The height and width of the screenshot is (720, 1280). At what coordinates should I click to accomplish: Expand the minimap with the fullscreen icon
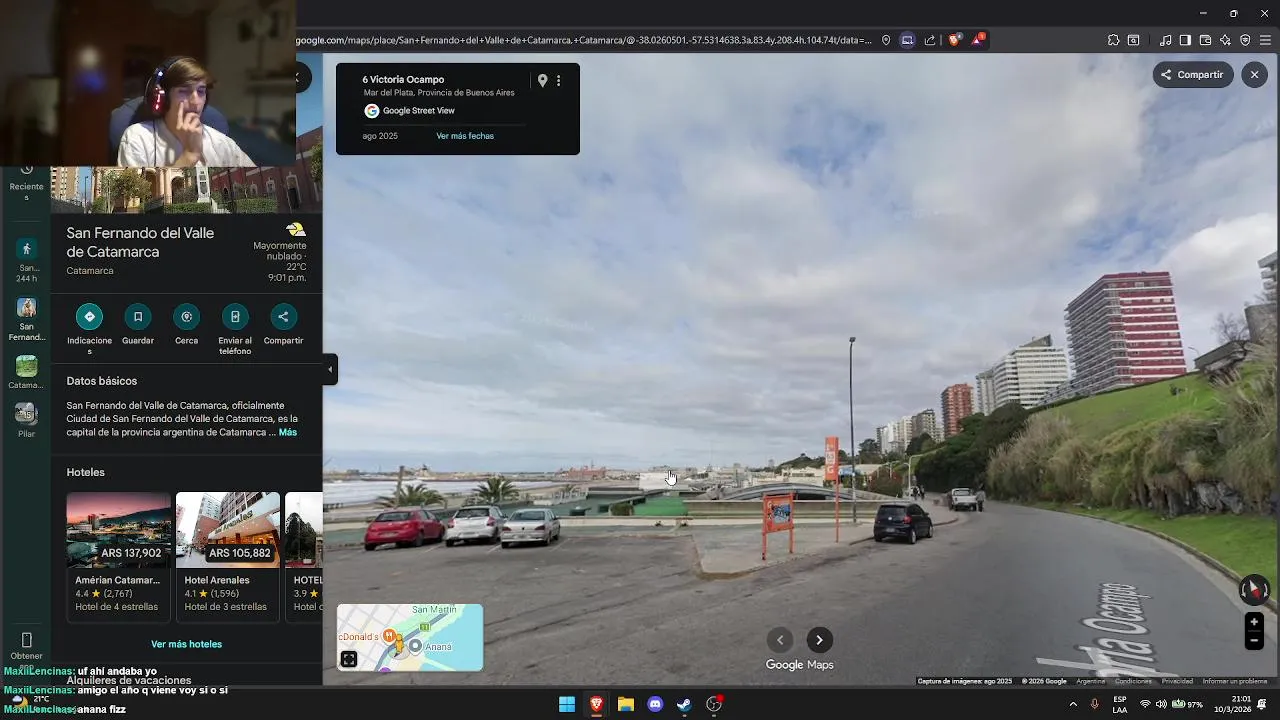pyautogui.click(x=349, y=659)
